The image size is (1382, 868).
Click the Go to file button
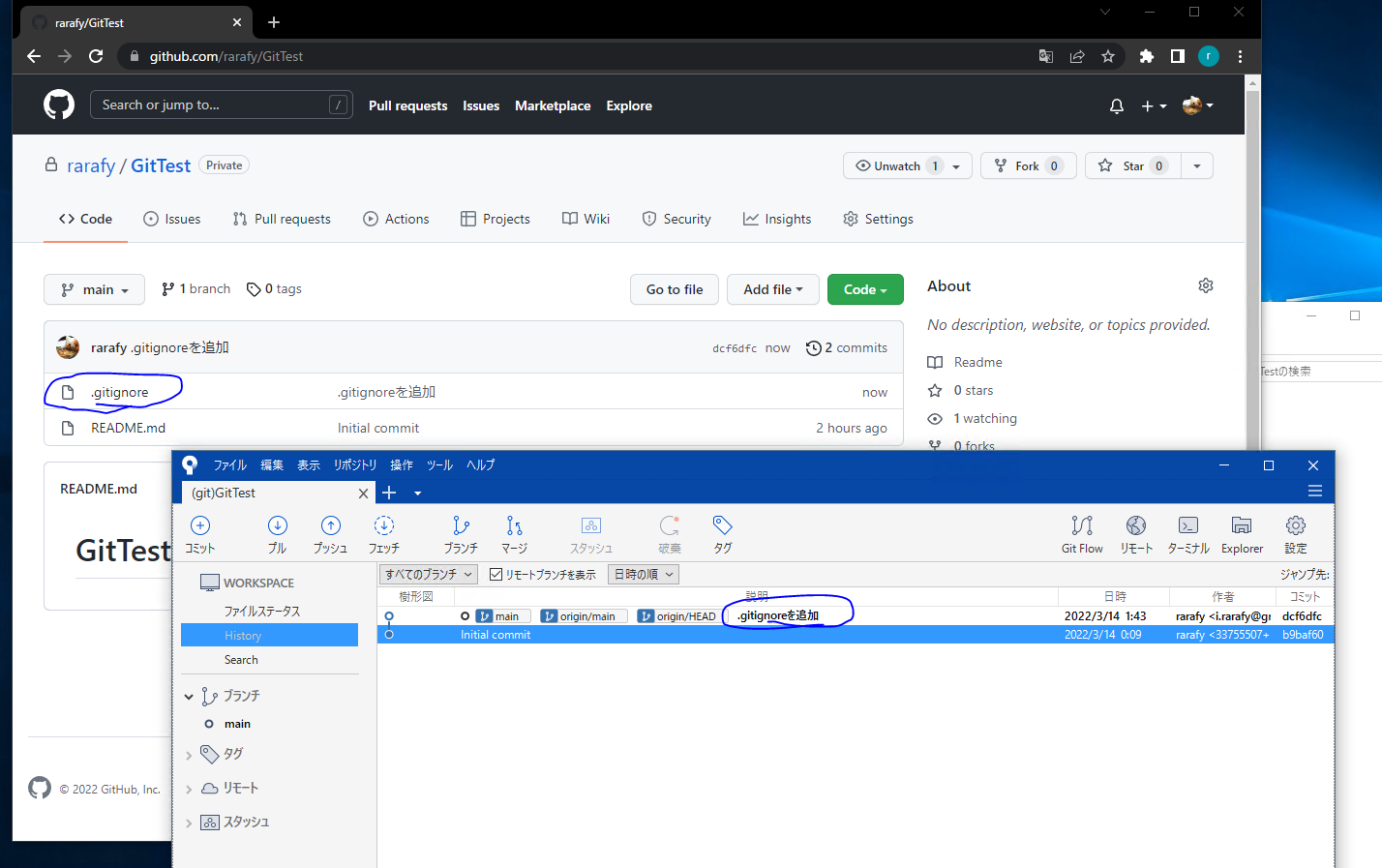pos(674,289)
